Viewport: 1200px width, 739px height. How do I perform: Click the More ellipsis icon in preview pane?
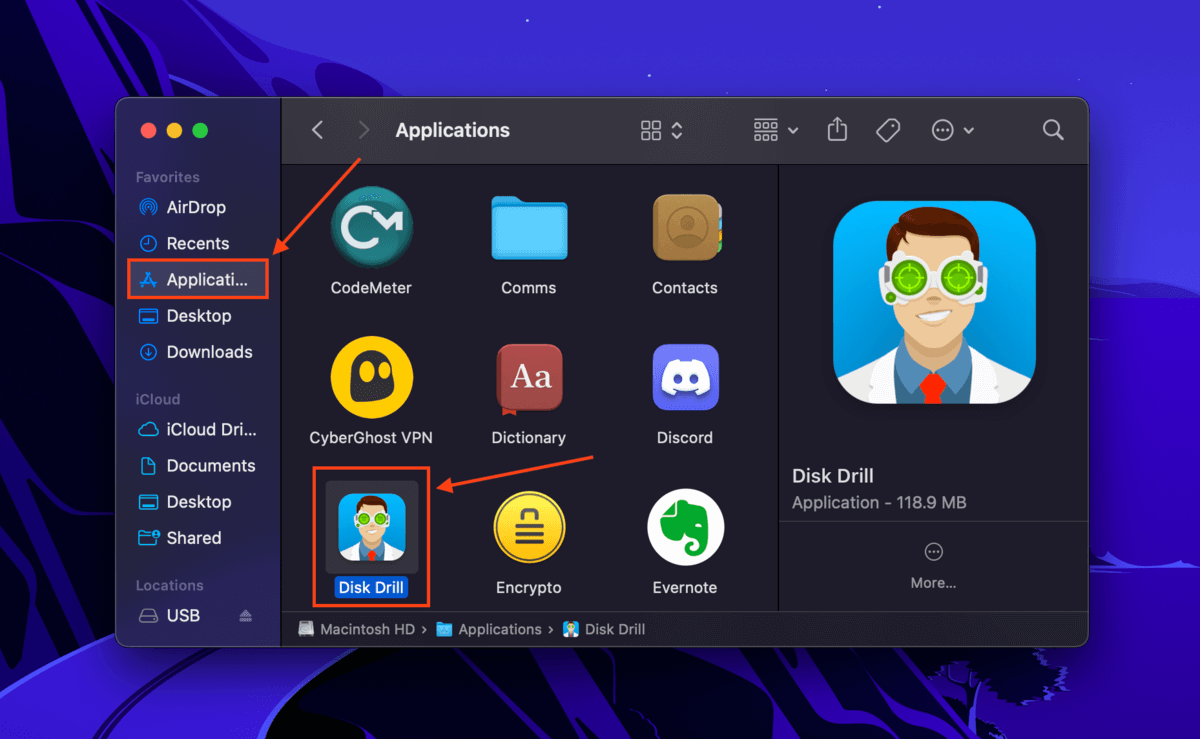click(933, 552)
